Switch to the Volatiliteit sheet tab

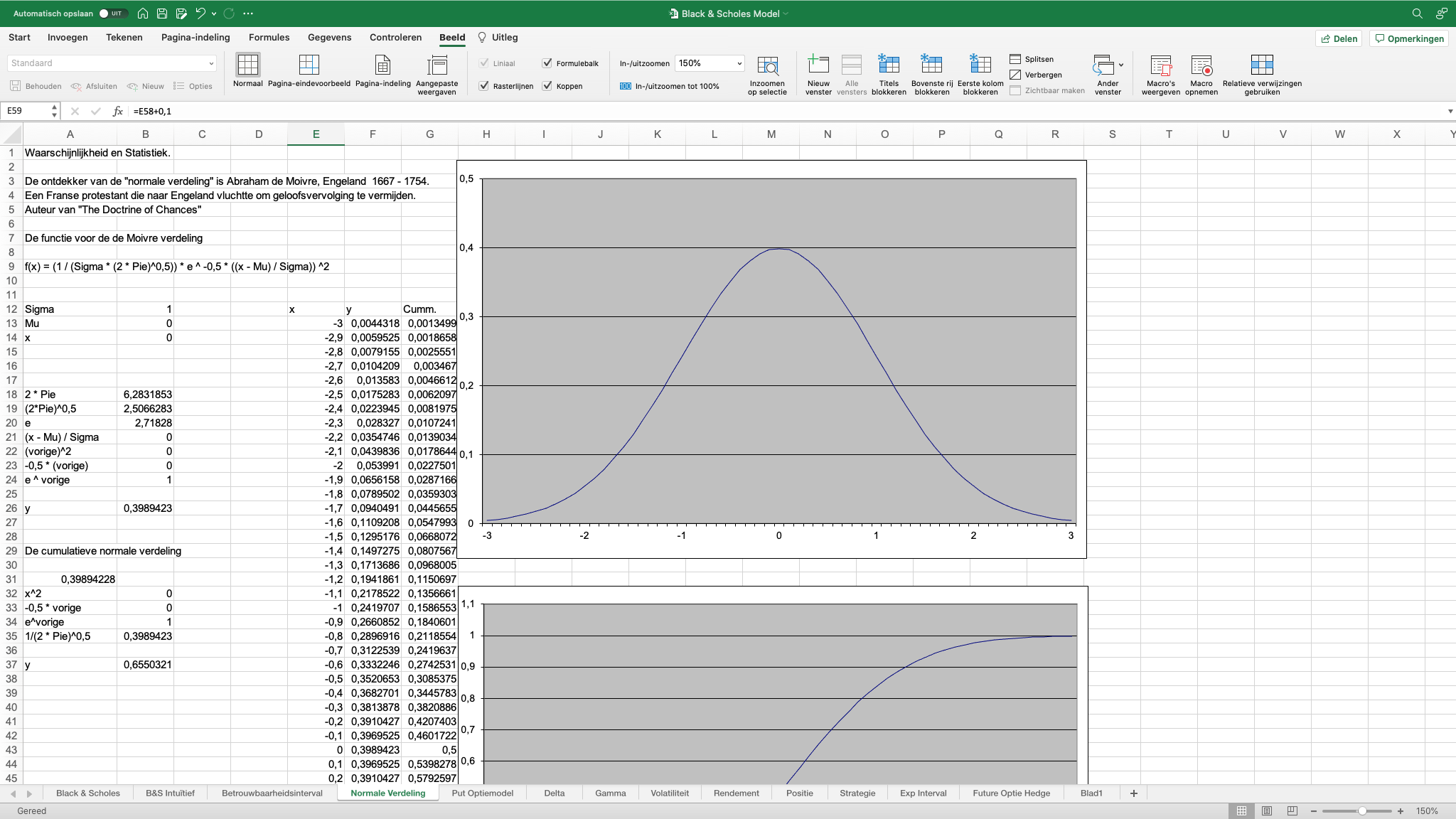pos(669,793)
